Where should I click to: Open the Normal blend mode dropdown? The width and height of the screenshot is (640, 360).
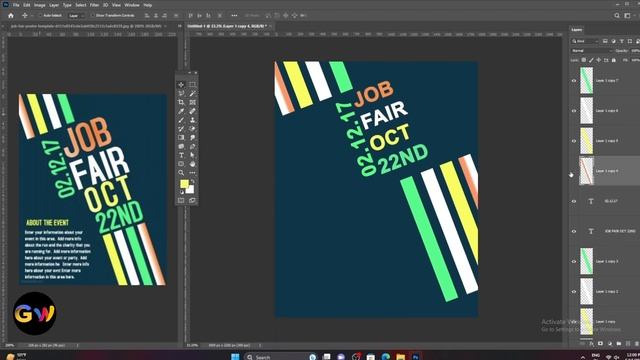591,51
